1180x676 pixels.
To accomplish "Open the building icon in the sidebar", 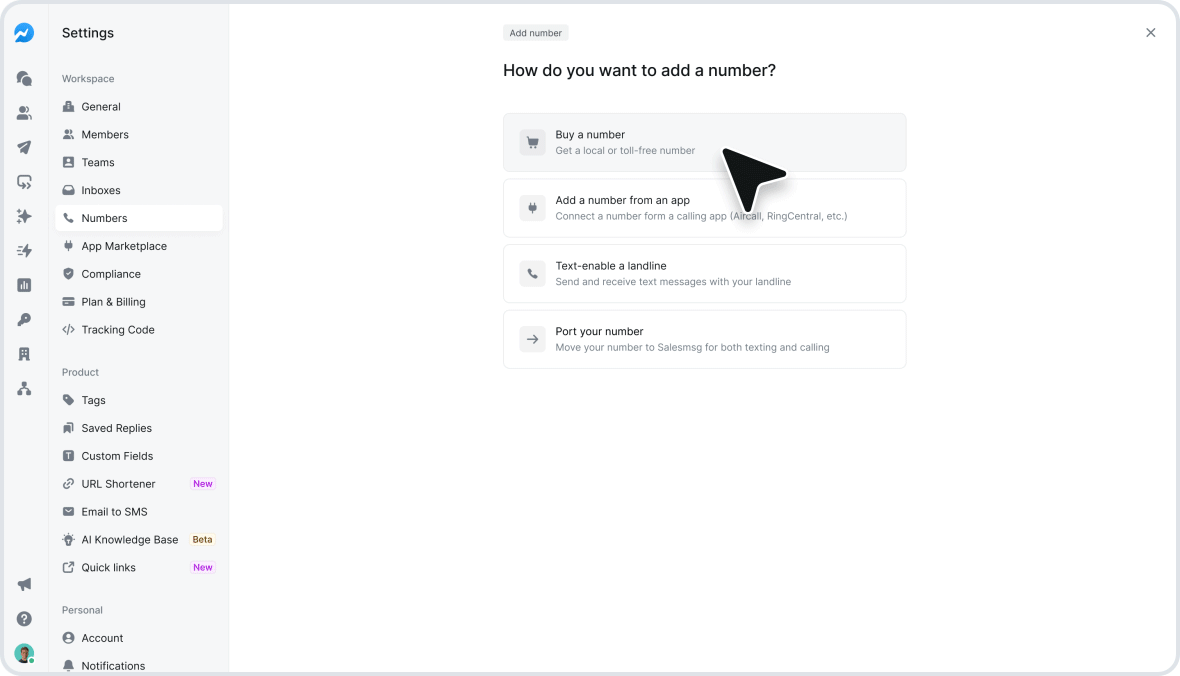I will click(x=24, y=354).
